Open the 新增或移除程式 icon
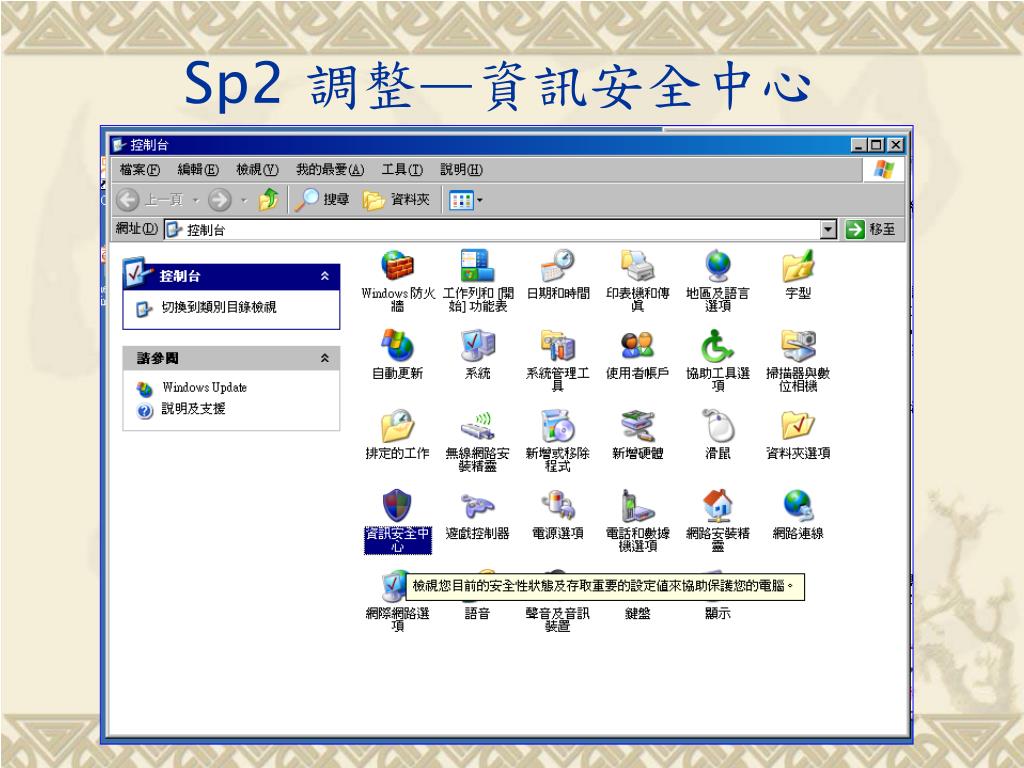1024x768 pixels. pyautogui.click(x=557, y=426)
